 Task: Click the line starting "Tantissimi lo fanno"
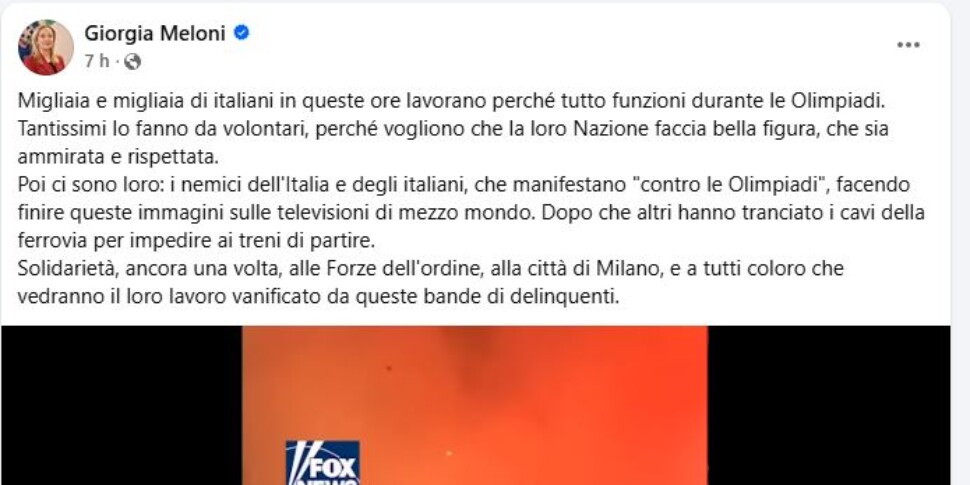453,129
